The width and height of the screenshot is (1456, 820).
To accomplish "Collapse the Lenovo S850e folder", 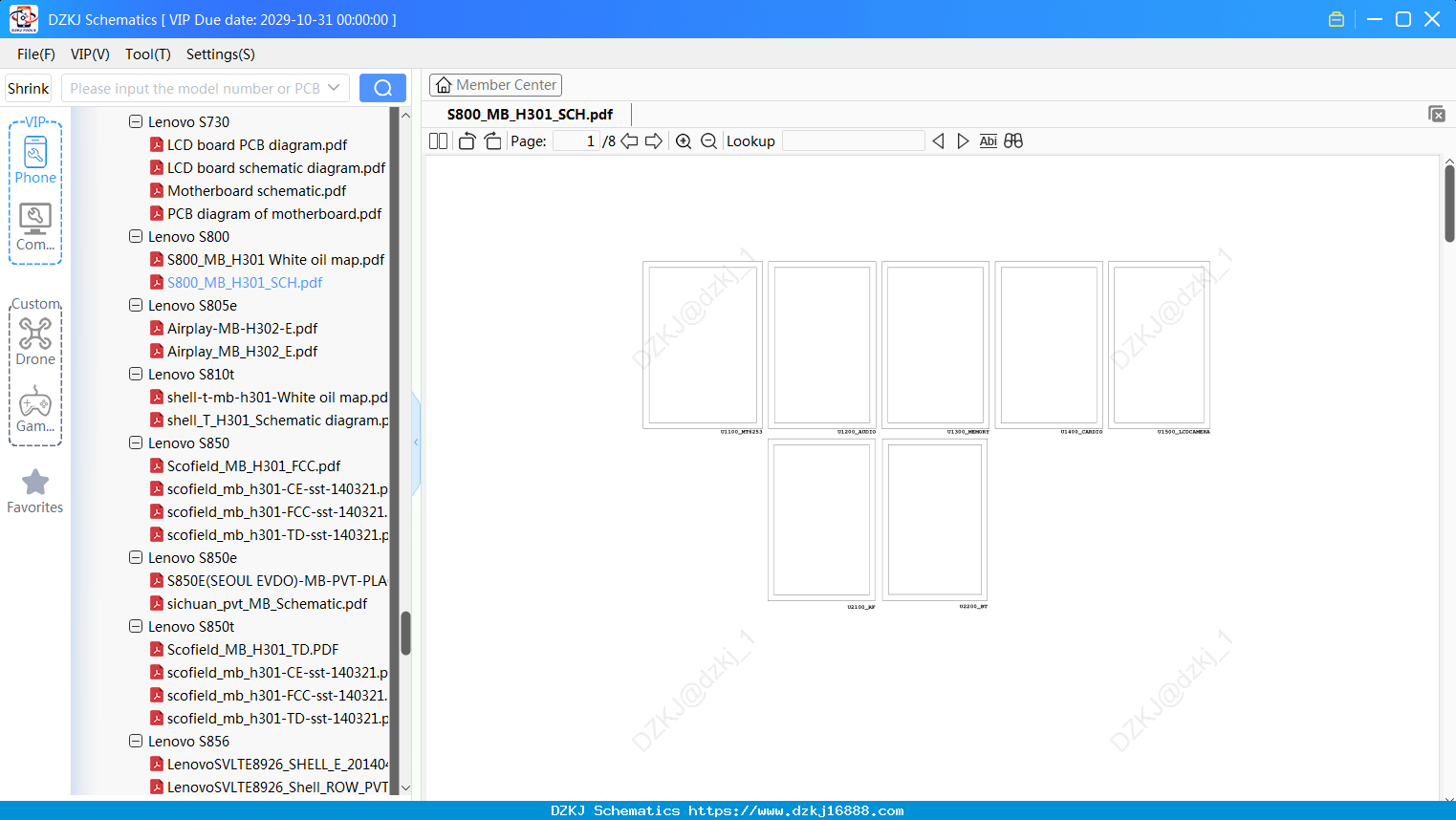I will (136, 557).
